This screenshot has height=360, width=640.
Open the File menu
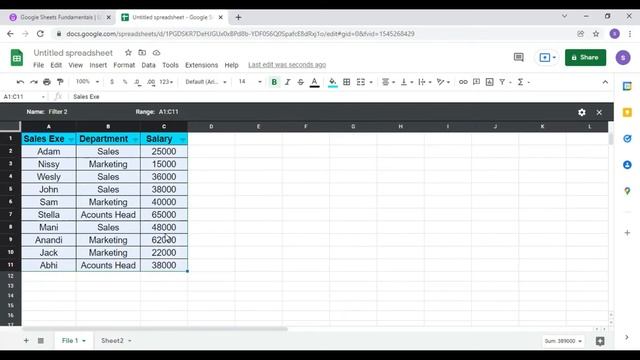(38, 65)
